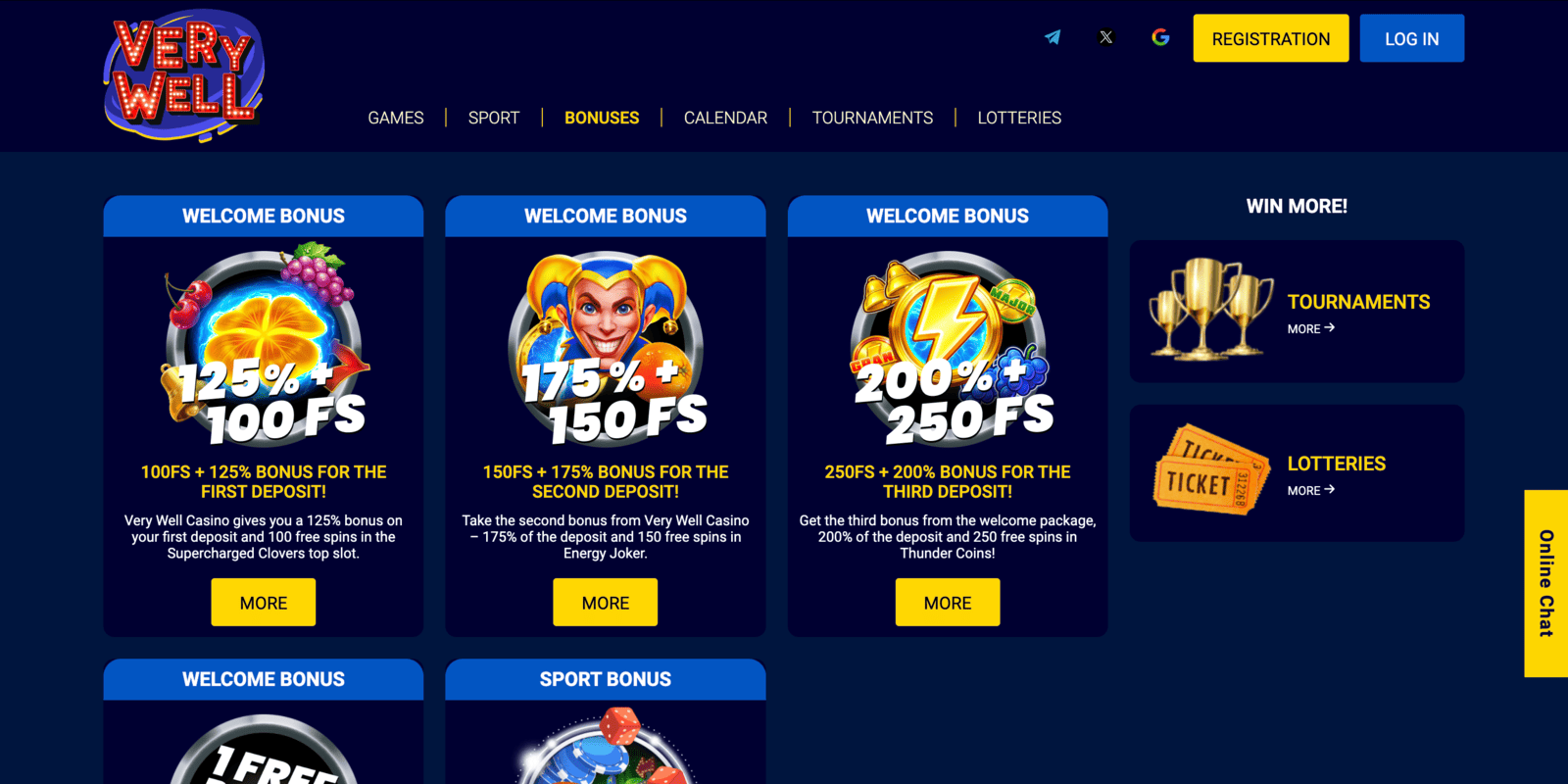Click MORE under the first deposit bonus
The image size is (1568, 784).
coord(264,603)
